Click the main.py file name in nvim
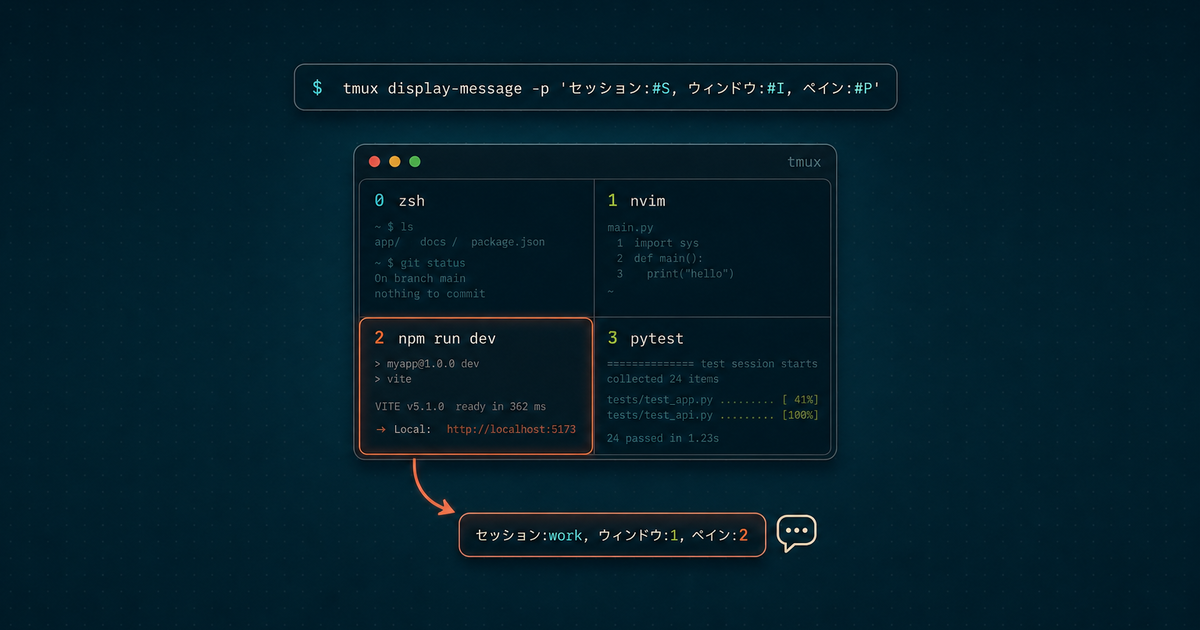 (629, 227)
